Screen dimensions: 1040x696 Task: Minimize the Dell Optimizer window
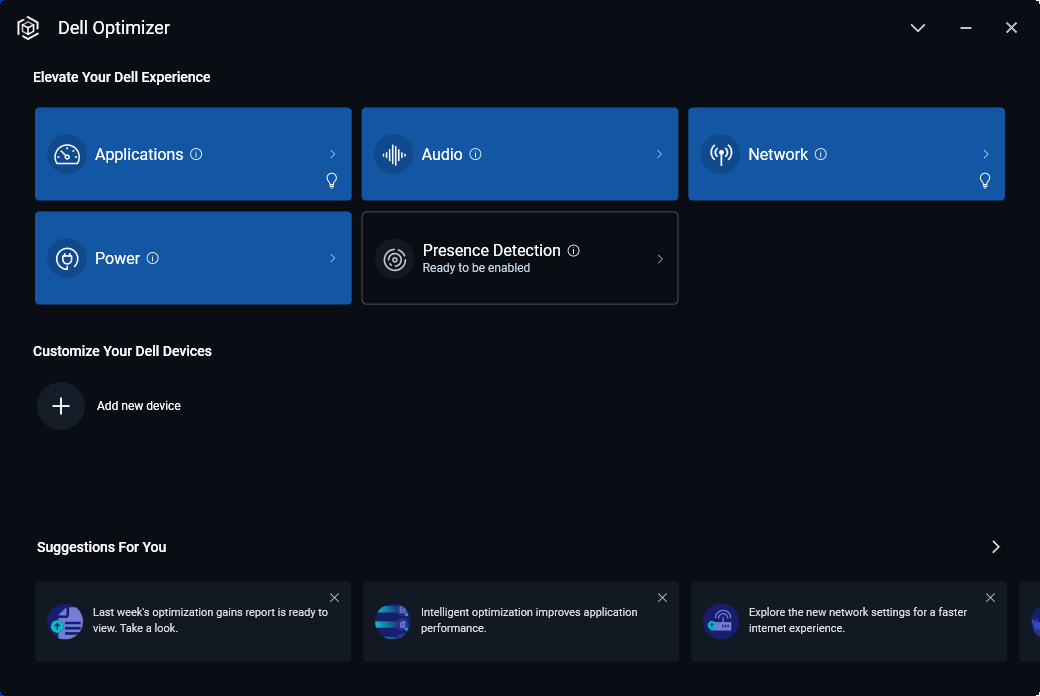pos(966,28)
